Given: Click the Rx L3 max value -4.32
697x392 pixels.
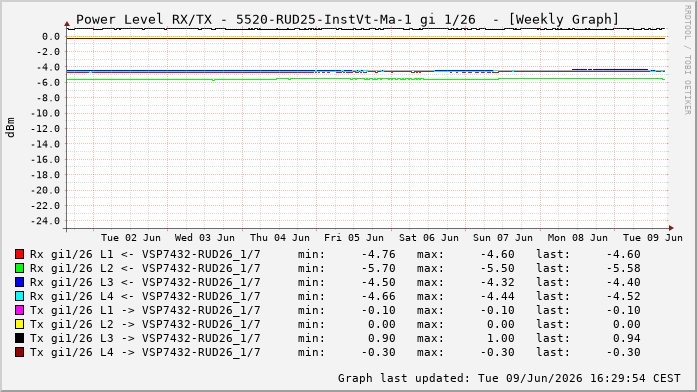Looking at the screenshot, I should pyautogui.click(x=497, y=282).
